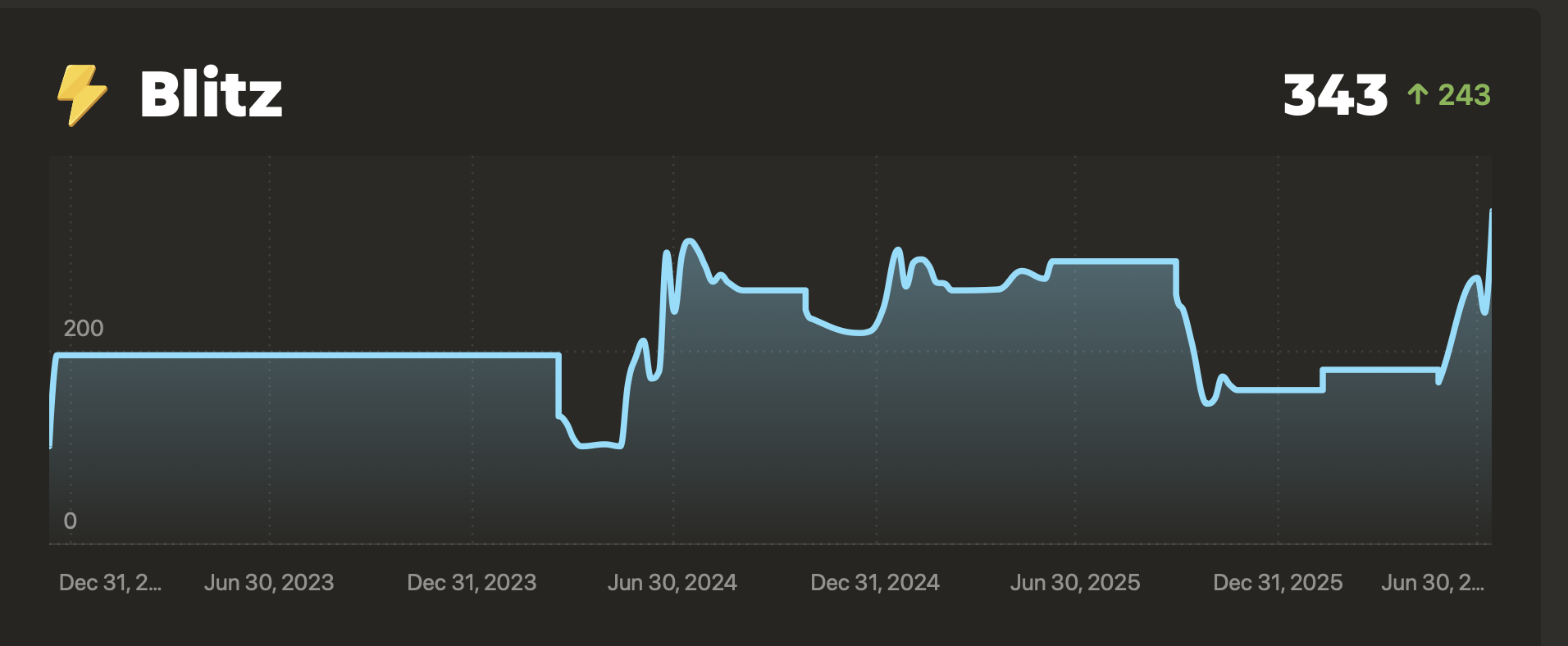Click the current rating number 343
The image size is (1568, 646).
(x=1335, y=95)
